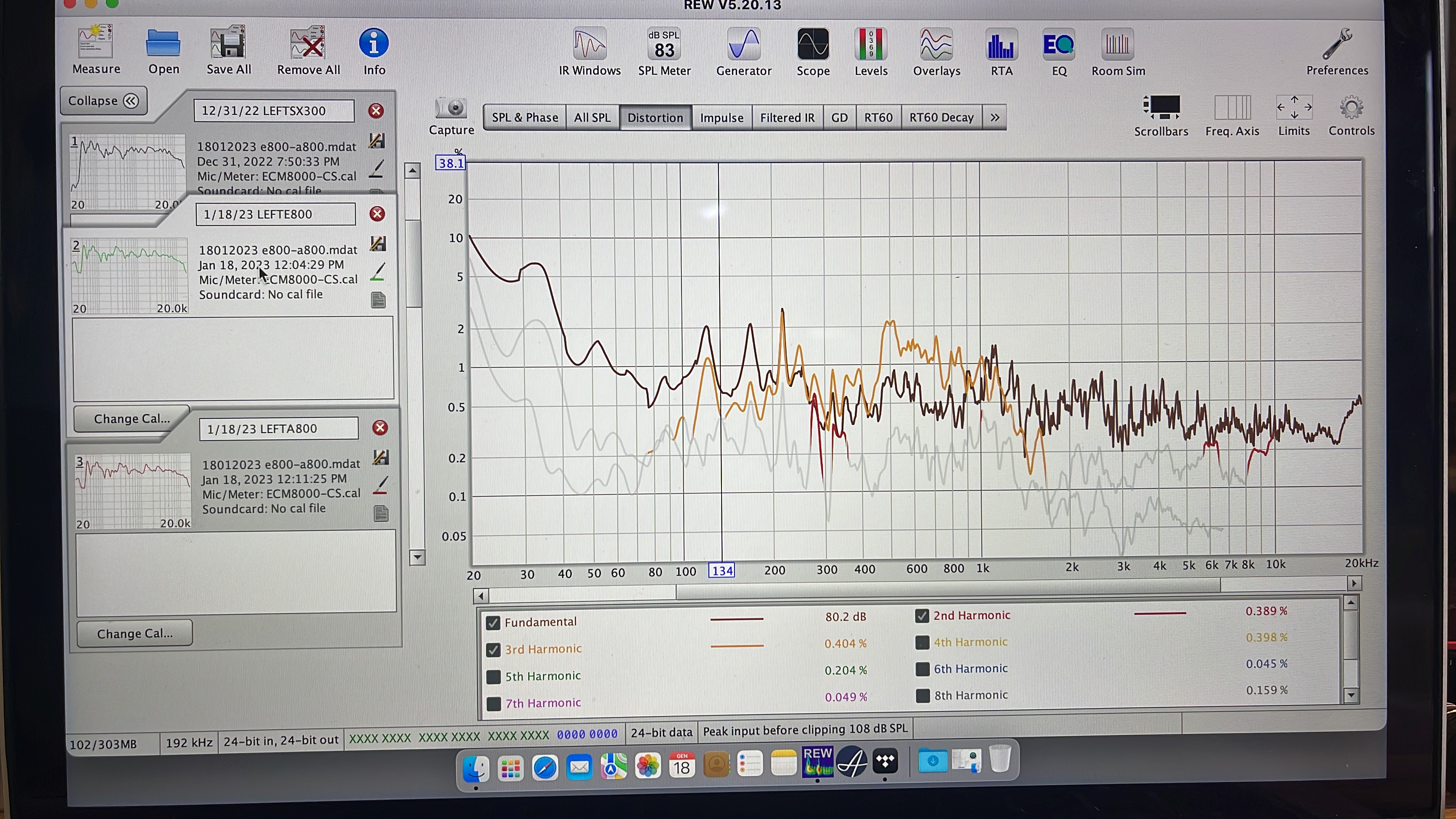Screen dimensions: 1456x819
Task: Click measurement list scroll down arrow
Action: 417,557
